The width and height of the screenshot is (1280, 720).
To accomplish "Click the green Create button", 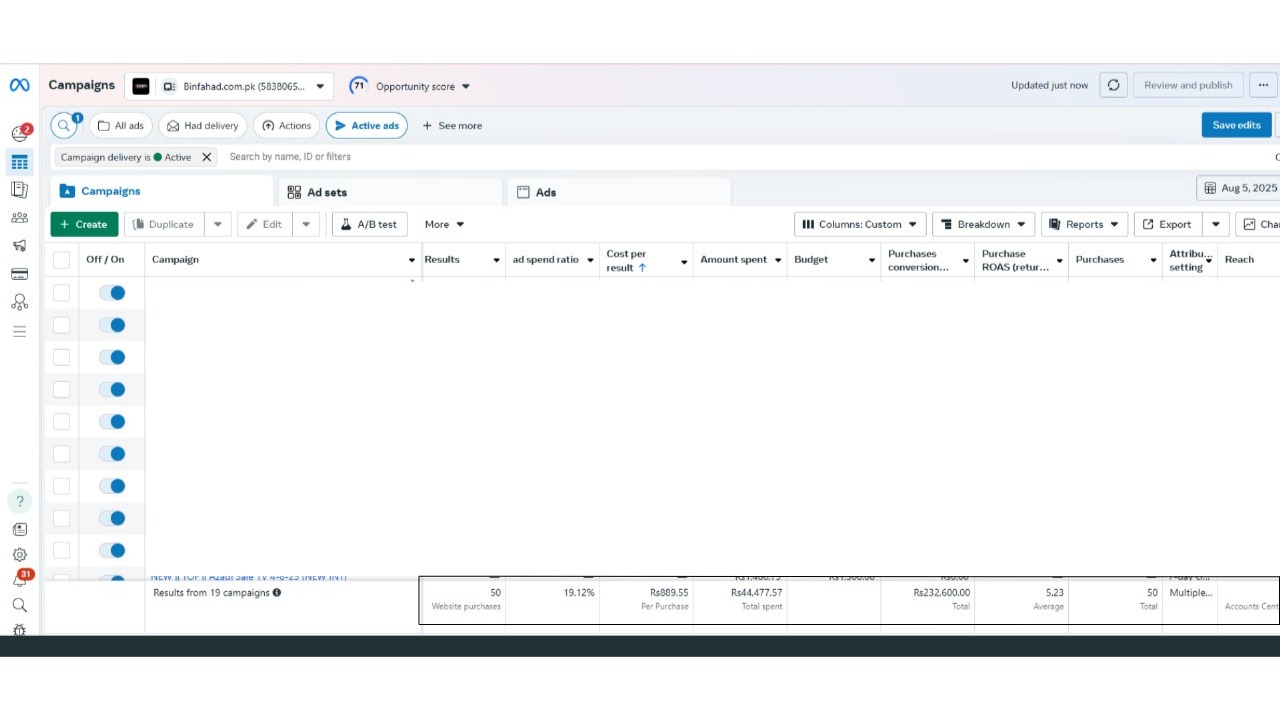I will click(84, 225).
